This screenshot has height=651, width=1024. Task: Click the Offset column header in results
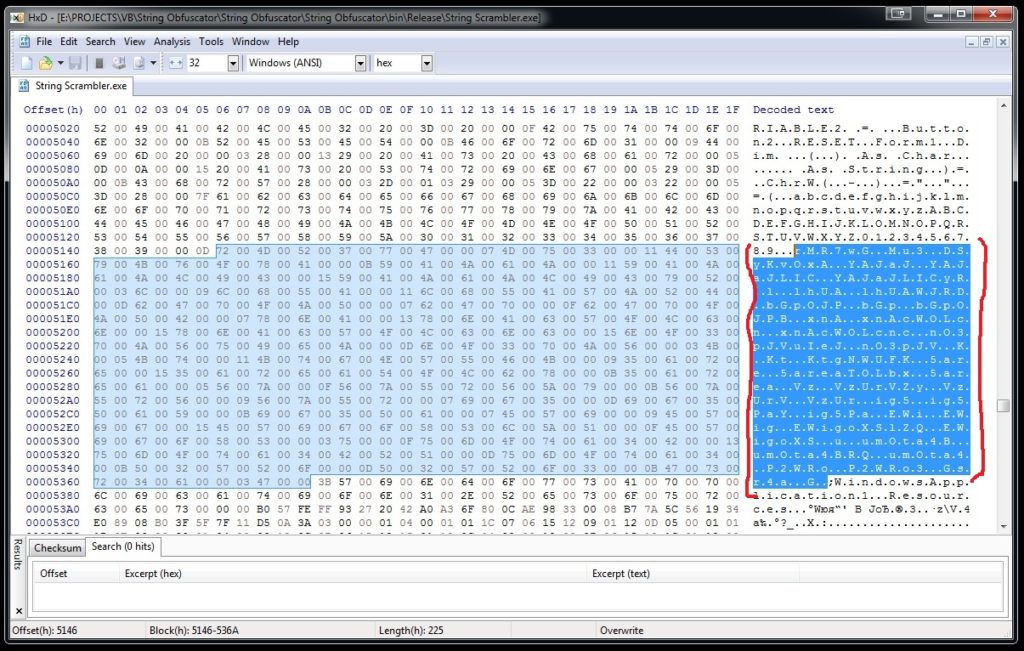[x=54, y=573]
